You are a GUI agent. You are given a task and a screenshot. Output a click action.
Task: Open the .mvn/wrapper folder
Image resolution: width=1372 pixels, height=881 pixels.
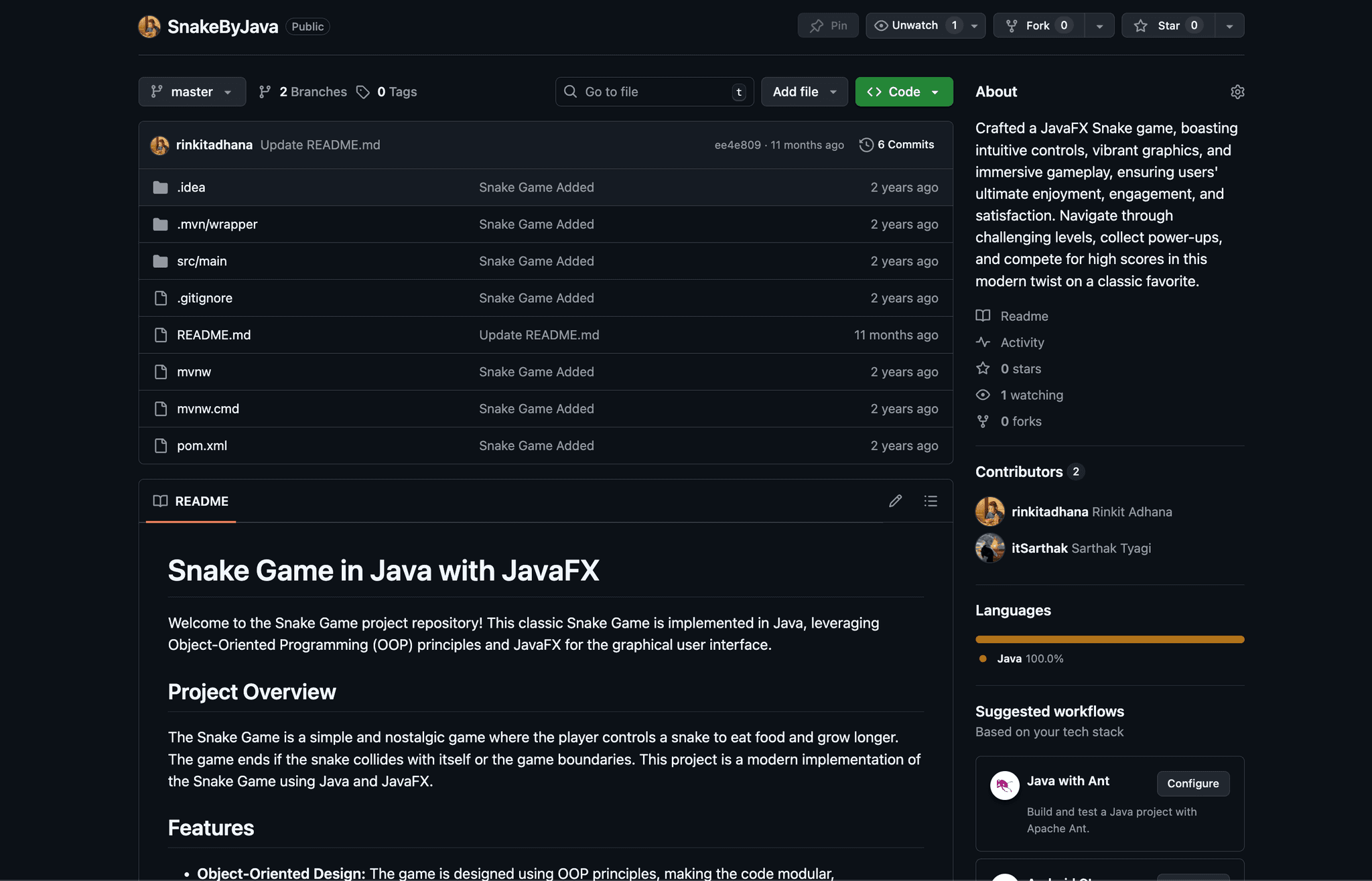click(217, 224)
